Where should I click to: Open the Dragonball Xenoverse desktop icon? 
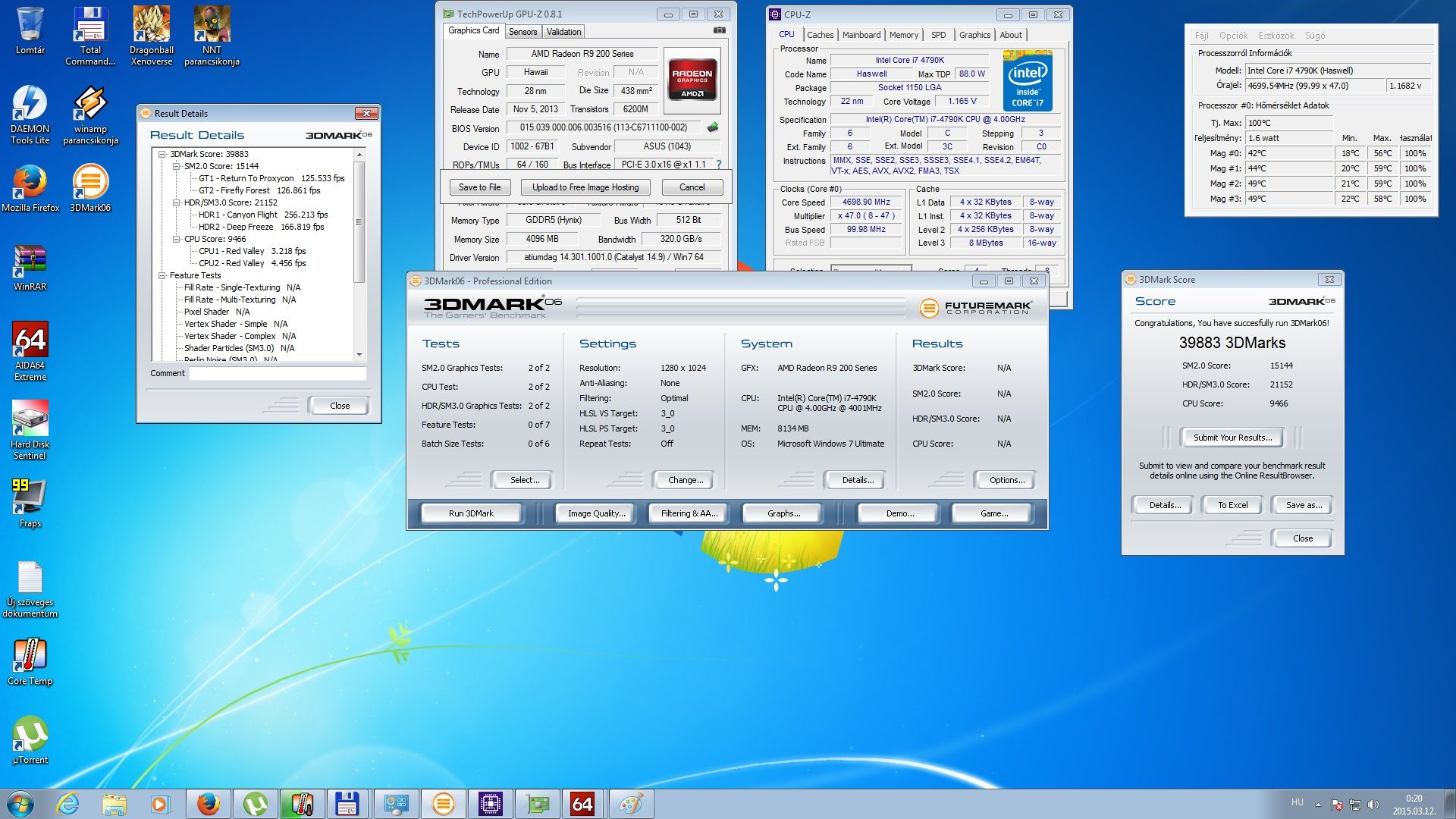tap(151, 35)
